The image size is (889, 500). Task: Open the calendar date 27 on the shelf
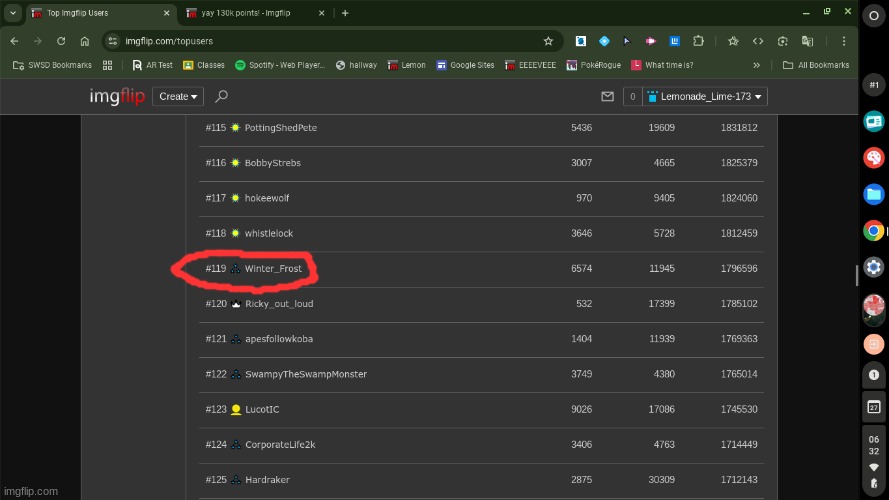coord(874,407)
